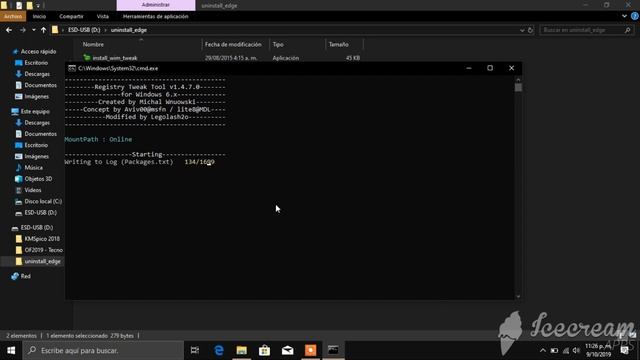Open quick access toolbar dropdown in title bar
Viewport: 640px width, 360px height.
coord(38,5)
